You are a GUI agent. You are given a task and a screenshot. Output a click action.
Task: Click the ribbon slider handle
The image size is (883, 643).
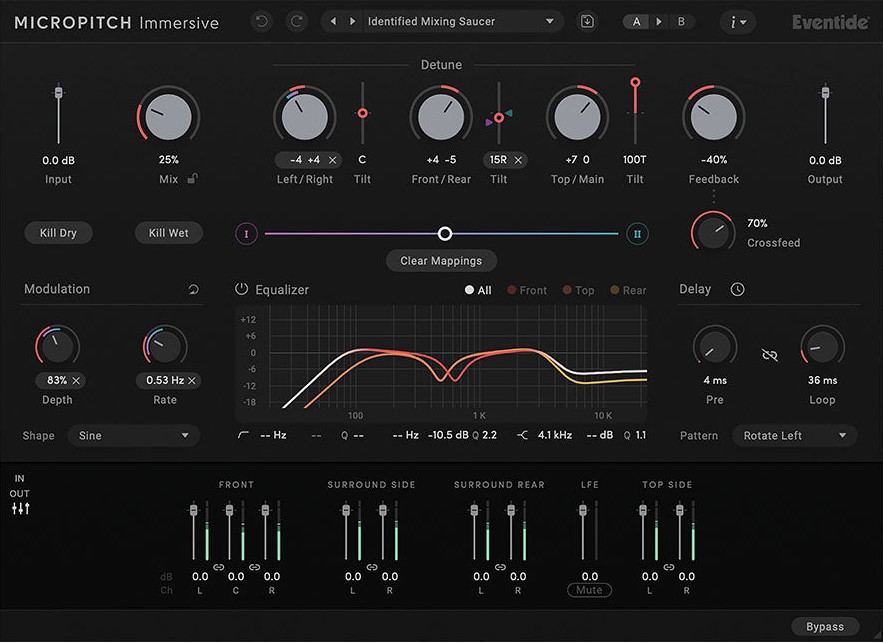point(444,233)
